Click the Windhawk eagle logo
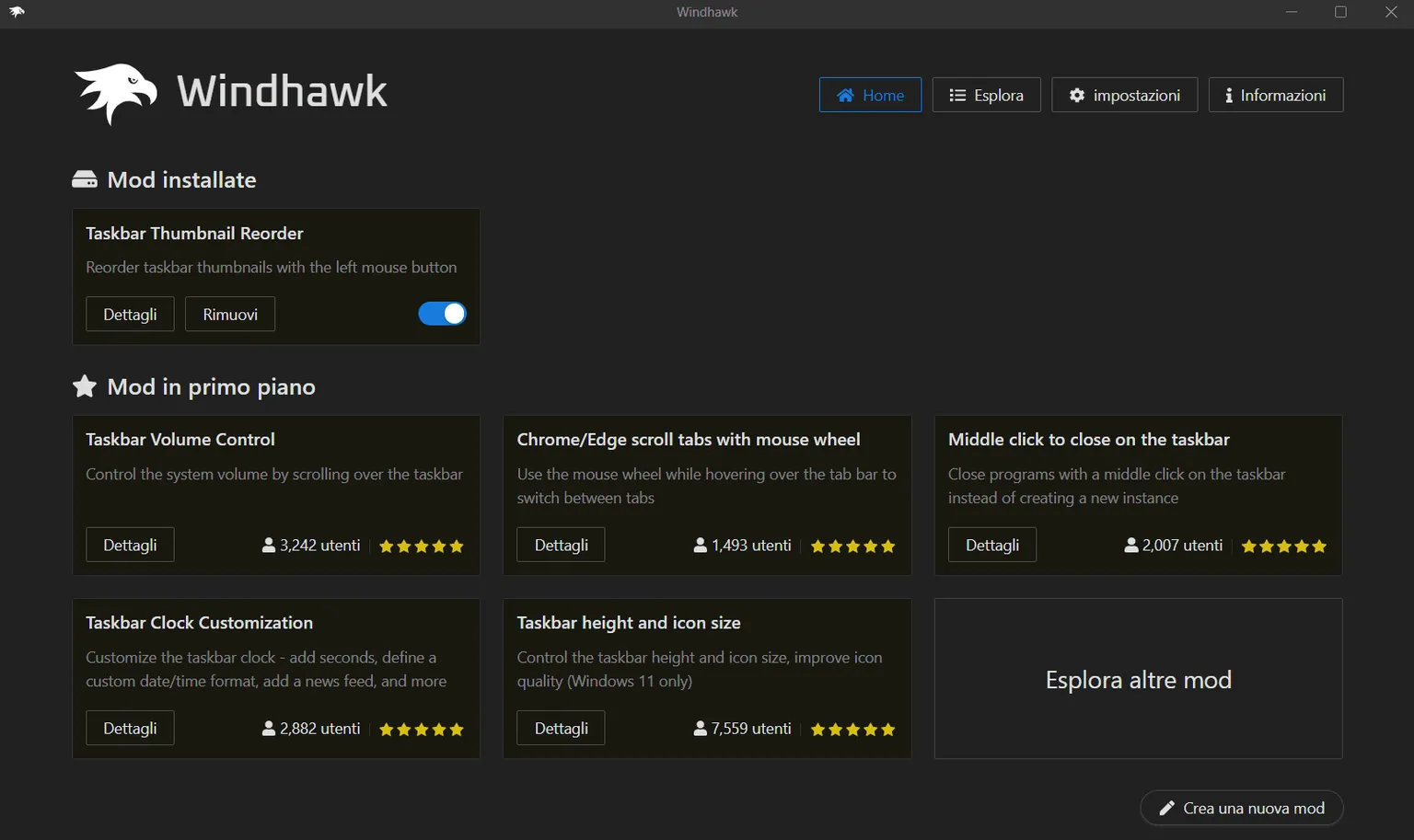 click(114, 92)
